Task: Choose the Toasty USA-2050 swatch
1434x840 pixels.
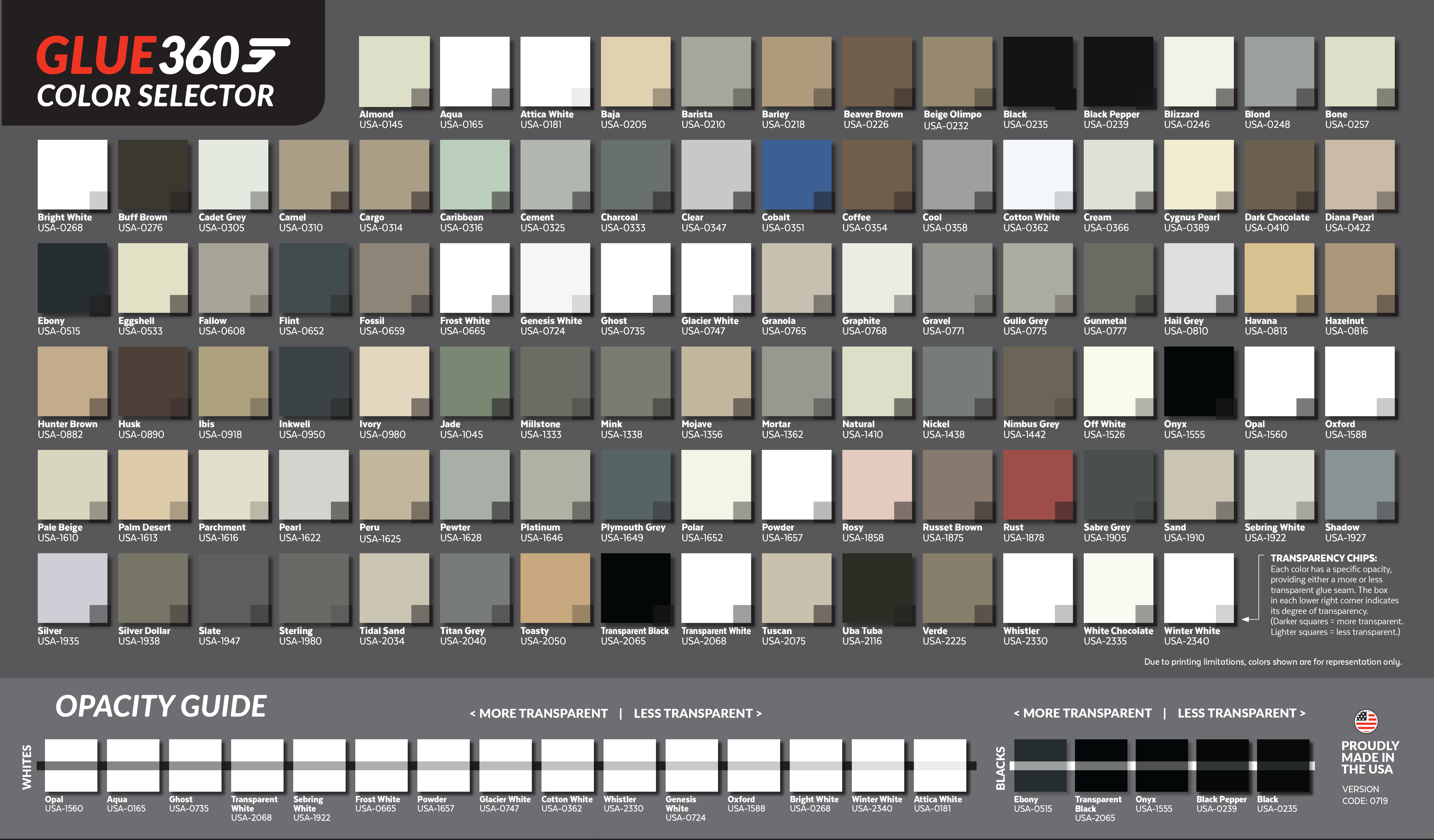Action: (555, 588)
